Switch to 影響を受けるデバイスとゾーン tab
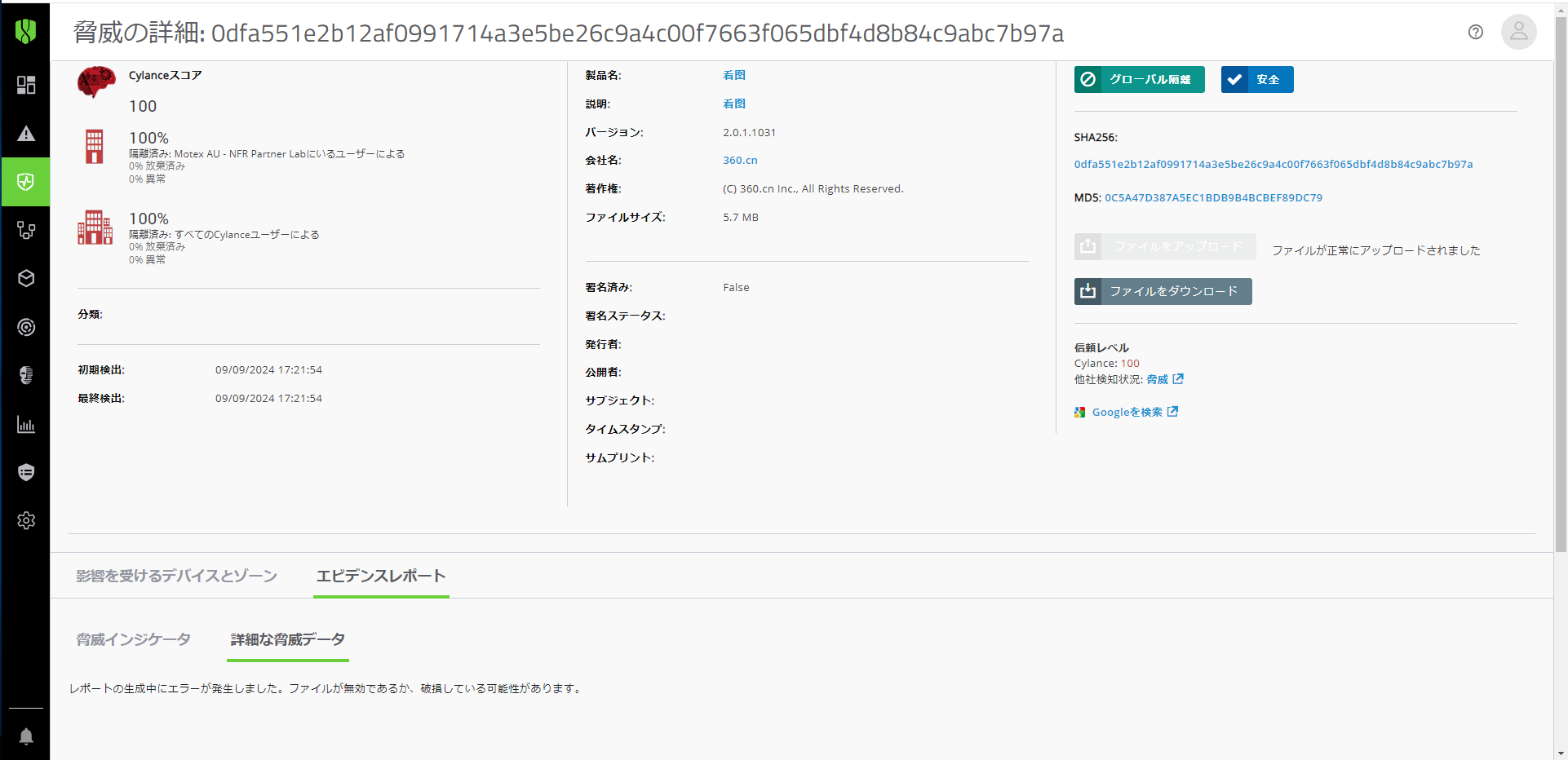 (176, 576)
